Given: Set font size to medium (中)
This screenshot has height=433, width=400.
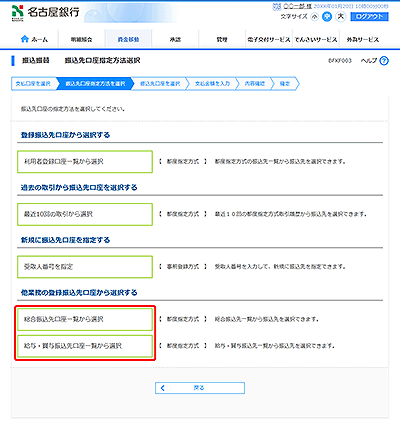Looking at the screenshot, I should coord(327,17).
